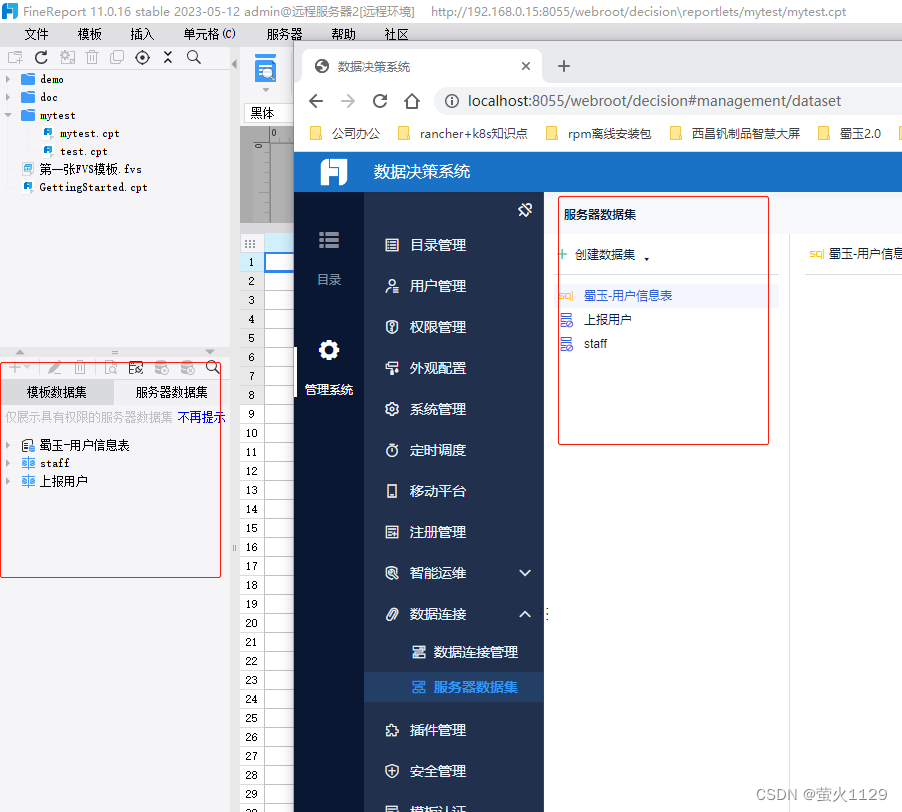Screen dimensions: 902x812
Task: Click the blue preview report icon
Action: [265, 68]
